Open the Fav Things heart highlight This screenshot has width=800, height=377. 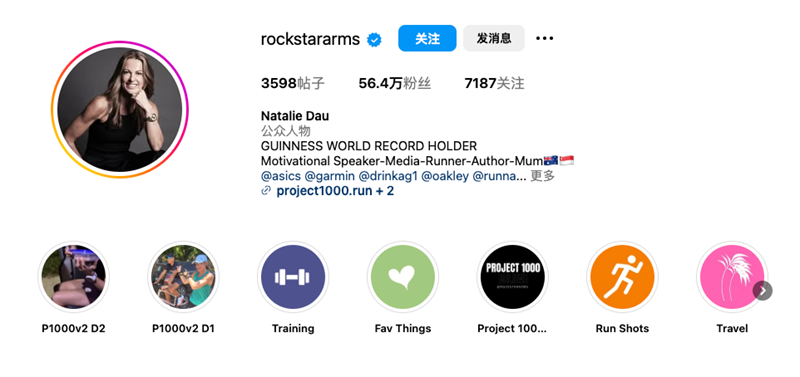click(403, 278)
